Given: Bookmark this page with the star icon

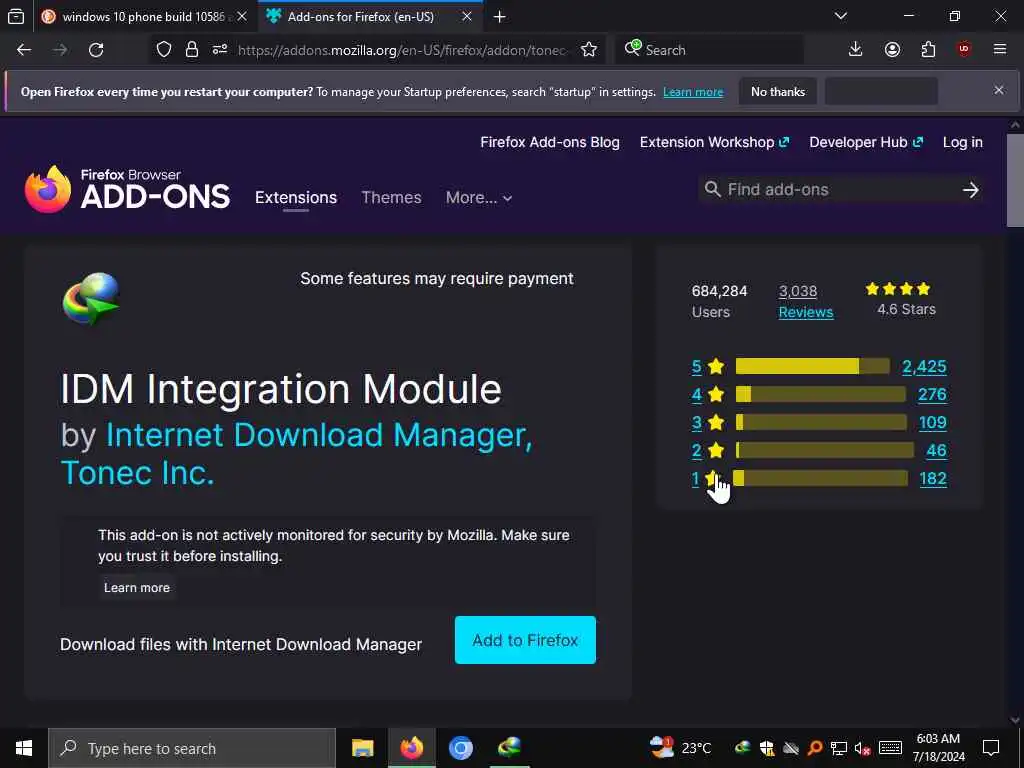Looking at the screenshot, I should [x=589, y=50].
